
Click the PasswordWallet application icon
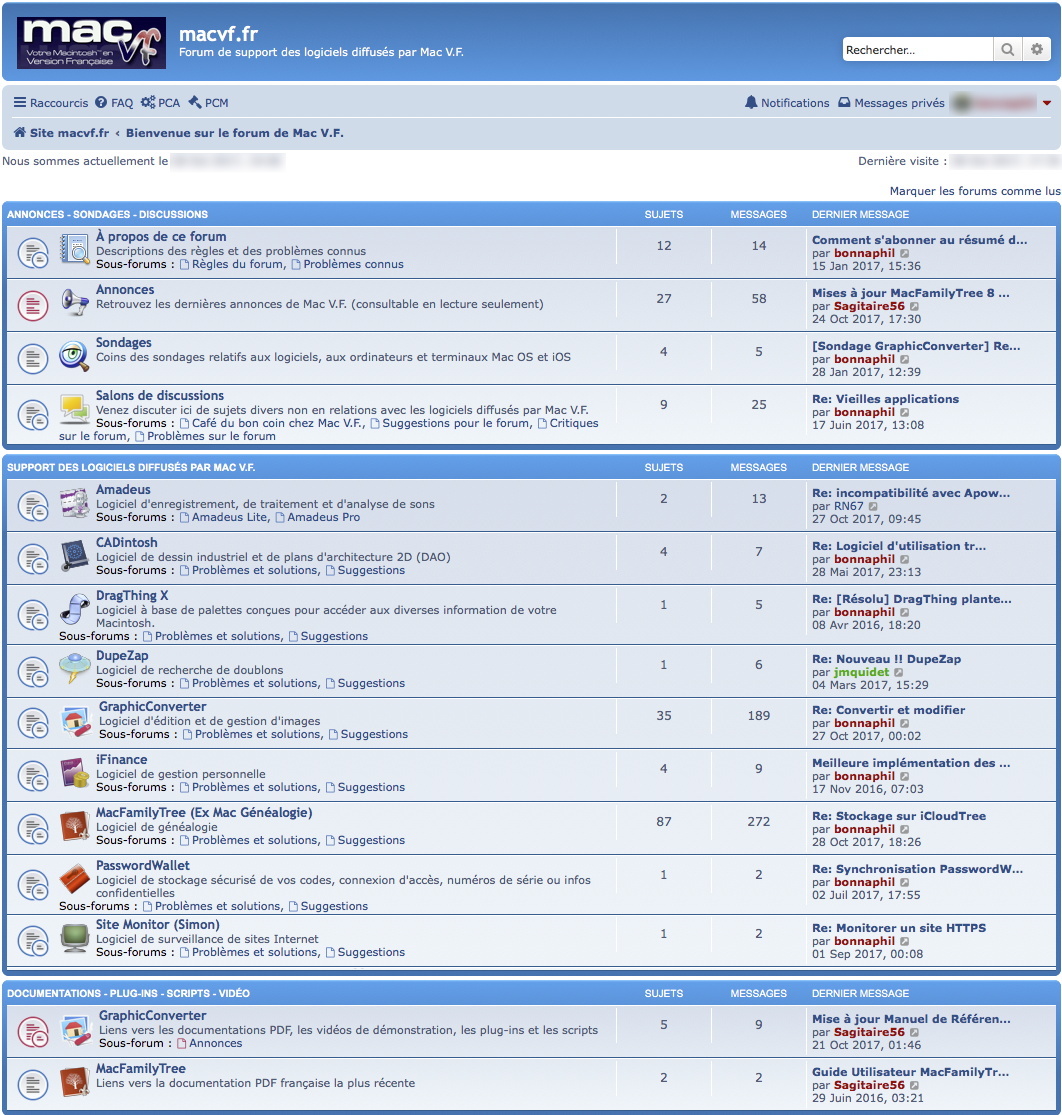tap(74, 879)
